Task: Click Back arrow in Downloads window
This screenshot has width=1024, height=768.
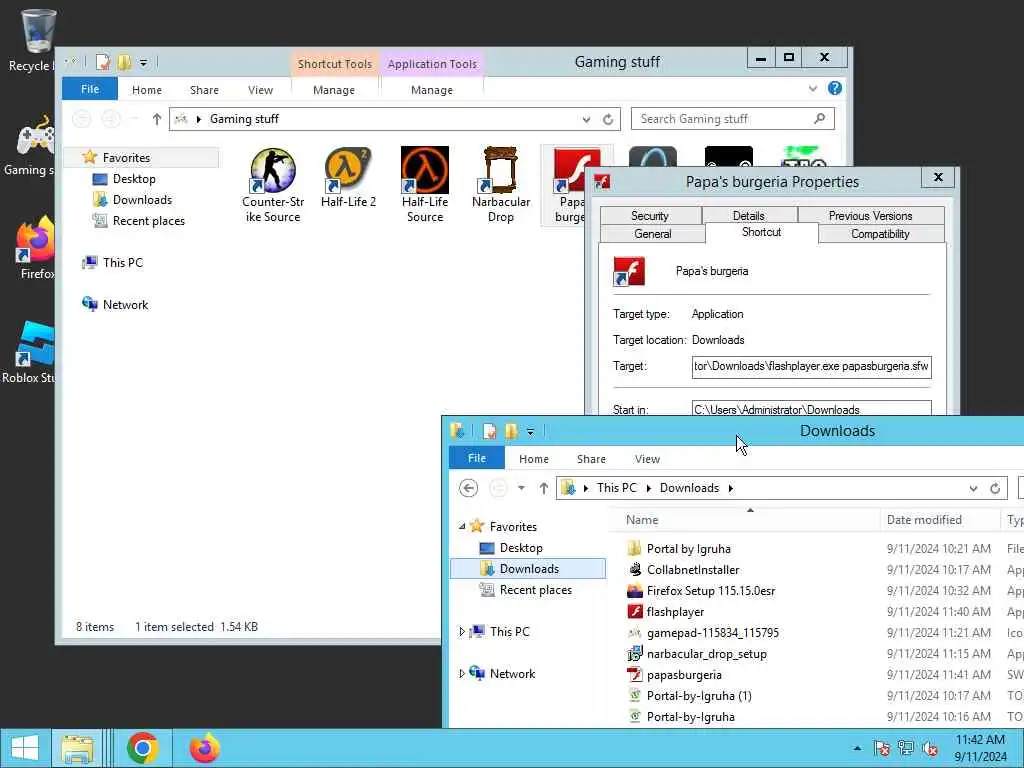Action: [x=468, y=488]
